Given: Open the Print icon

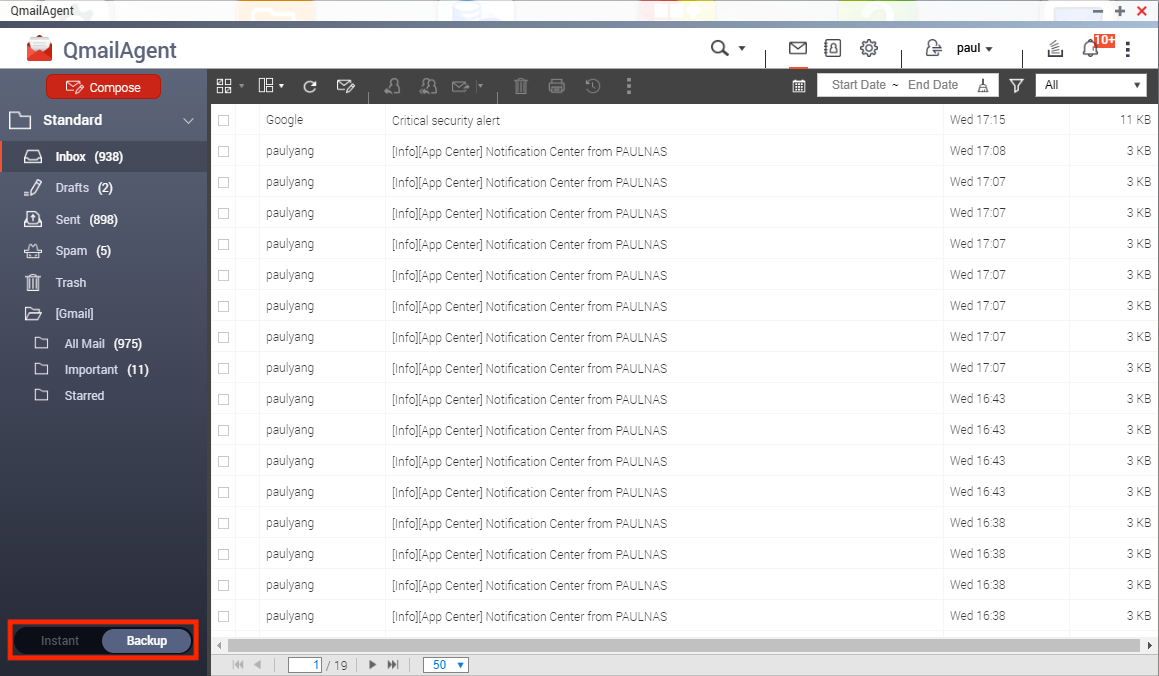Looking at the screenshot, I should pyautogui.click(x=556, y=86).
